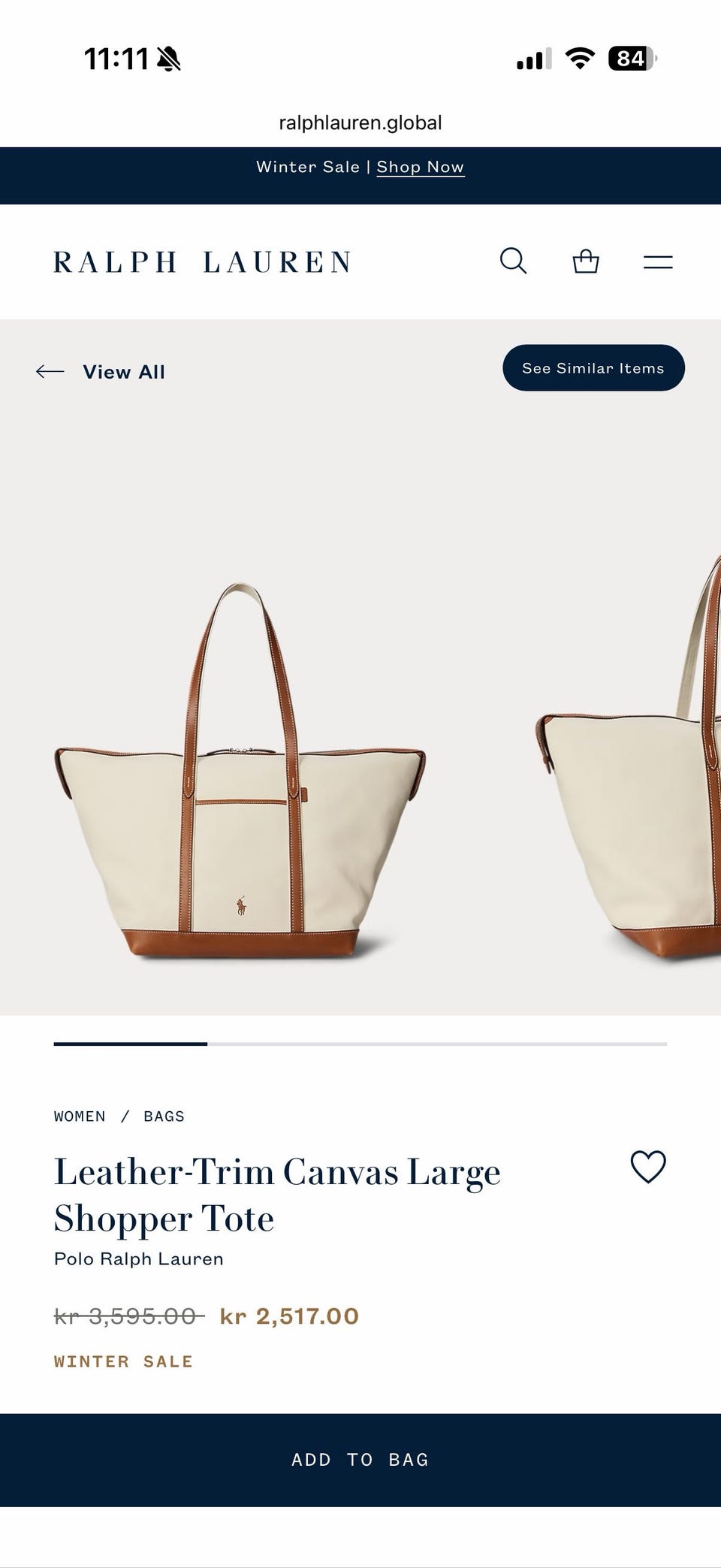This screenshot has height=1568, width=721.
Task: Click the View All text
Action: tap(124, 372)
